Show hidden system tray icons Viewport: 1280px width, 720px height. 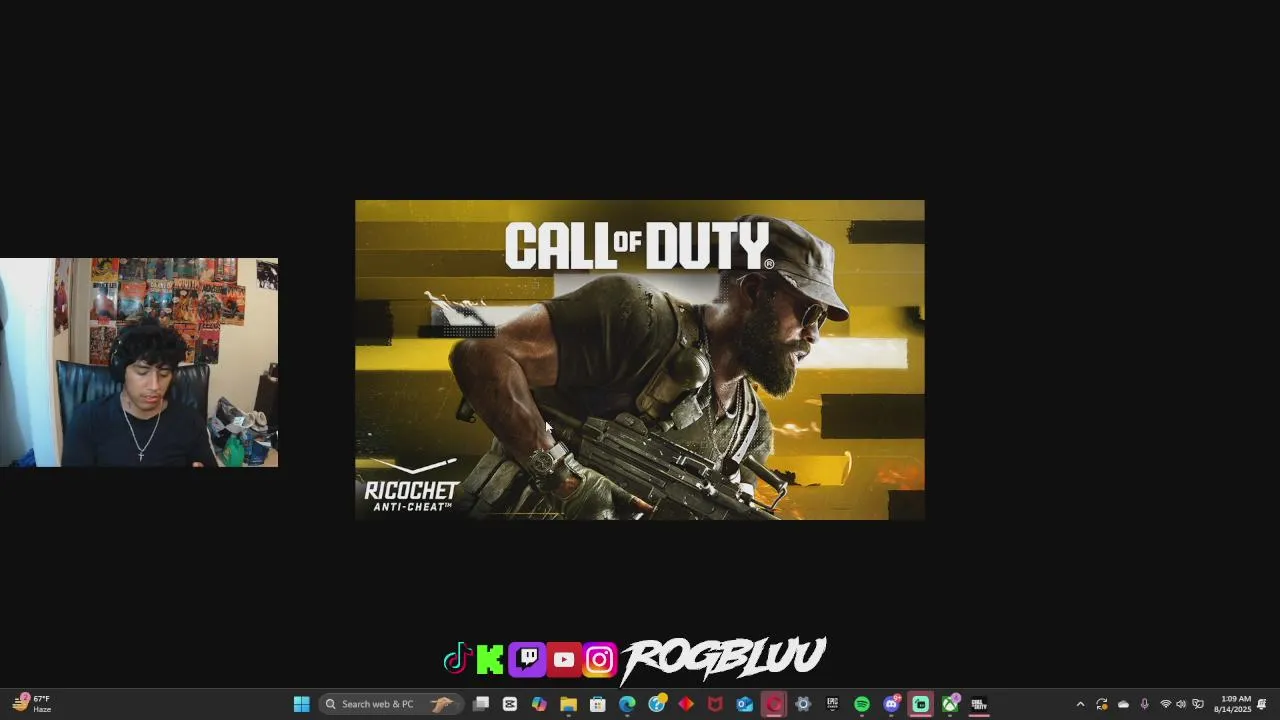pyautogui.click(x=1080, y=704)
